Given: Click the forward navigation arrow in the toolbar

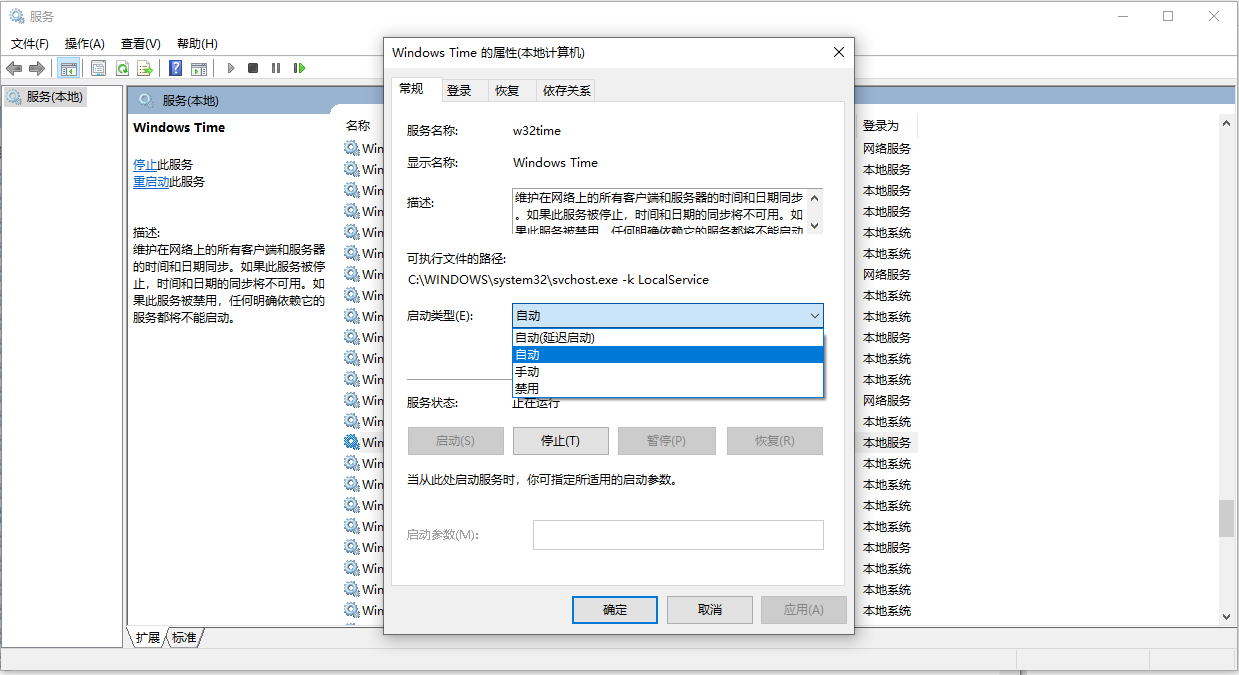Looking at the screenshot, I should (x=36, y=68).
